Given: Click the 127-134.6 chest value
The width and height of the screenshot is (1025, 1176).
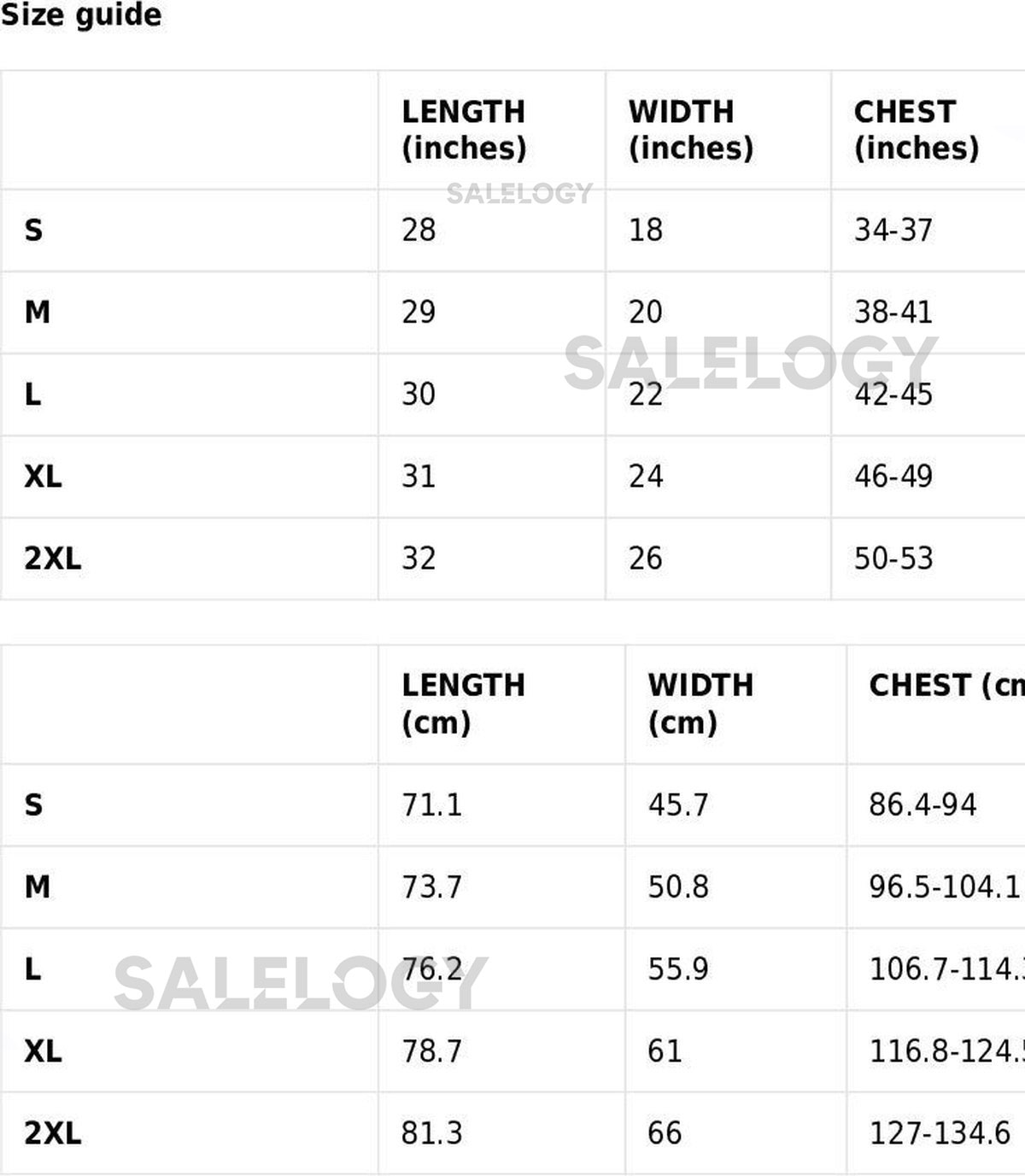Looking at the screenshot, I should [940, 1132].
